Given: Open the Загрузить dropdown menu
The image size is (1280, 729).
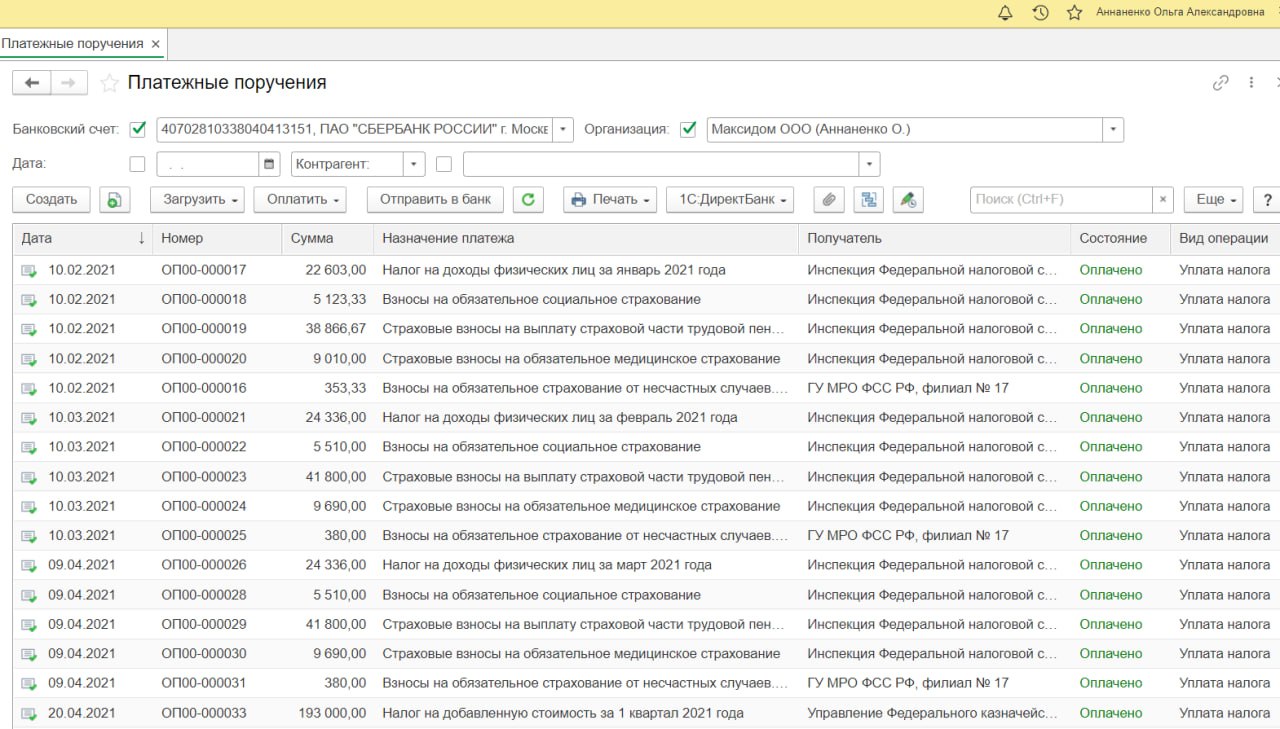Looking at the screenshot, I should pyautogui.click(x=198, y=199).
